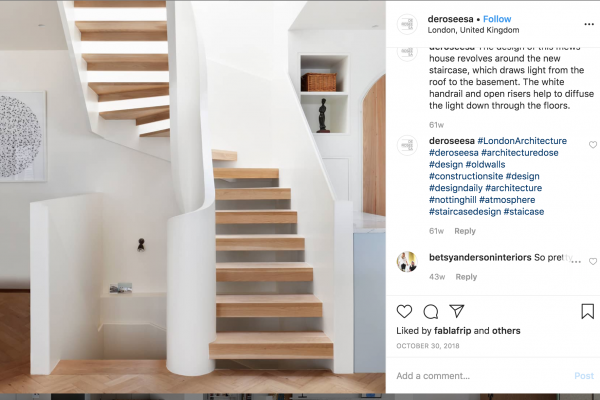Open deroseesa profile picture in header
Screen dimensions: 600x400
pyautogui.click(x=407, y=24)
